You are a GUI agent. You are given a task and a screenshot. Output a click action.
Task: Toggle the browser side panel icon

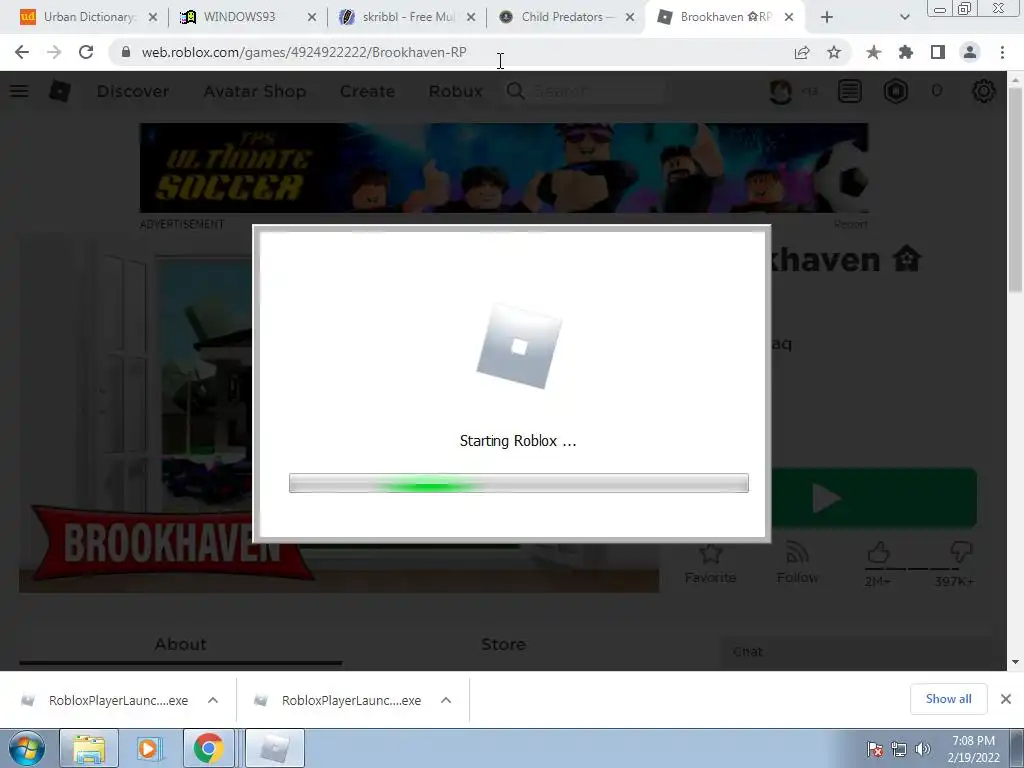[x=938, y=52]
